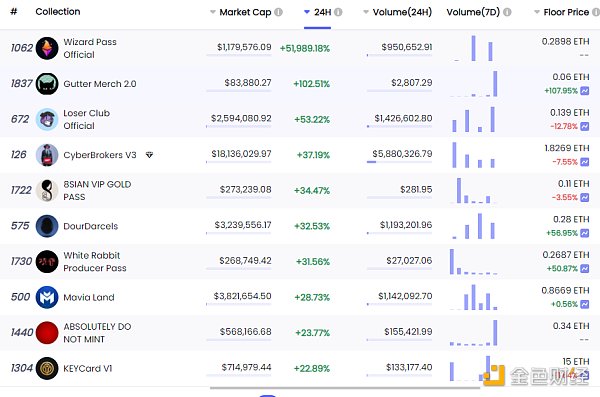Open 8SIAN VIP GOLD PASS collection link

[97, 191]
